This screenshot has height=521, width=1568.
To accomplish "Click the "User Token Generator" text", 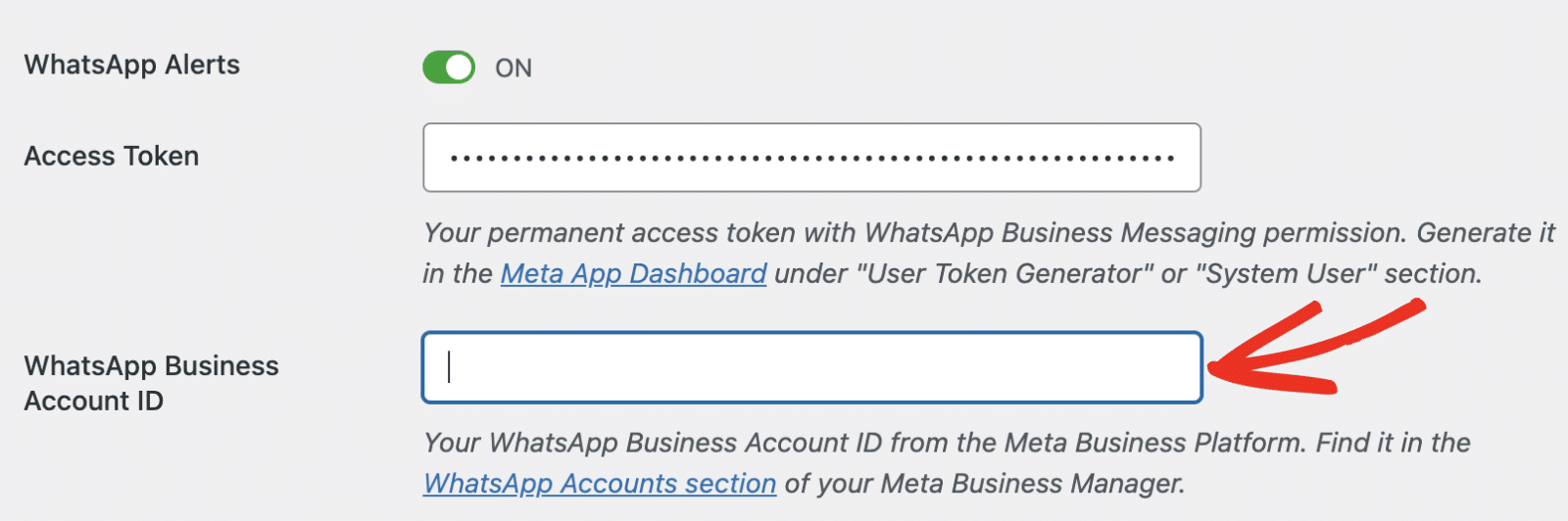I will coord(1004,274).
